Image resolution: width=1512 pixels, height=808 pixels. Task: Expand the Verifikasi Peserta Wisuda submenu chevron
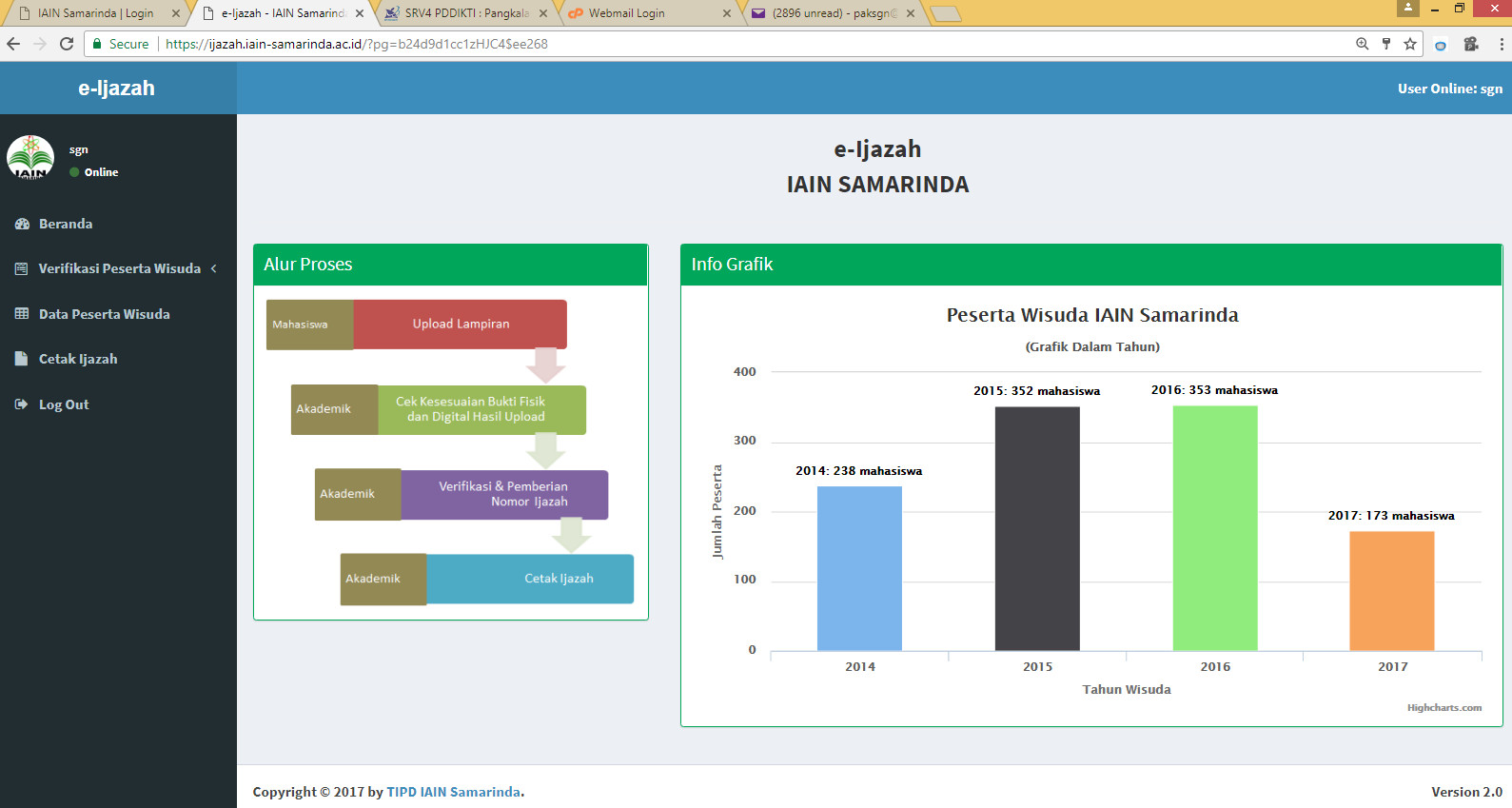coord(214,268)
